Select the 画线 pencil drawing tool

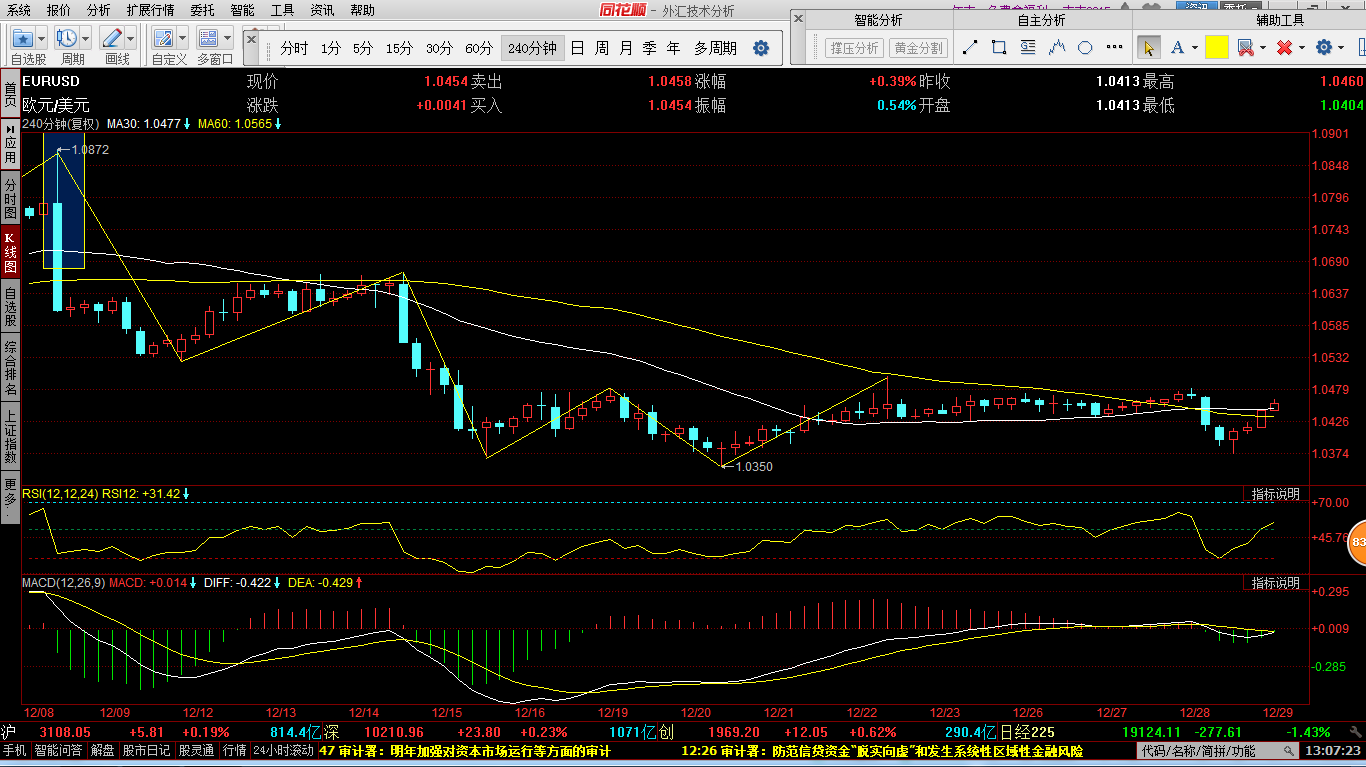point(112,39)
